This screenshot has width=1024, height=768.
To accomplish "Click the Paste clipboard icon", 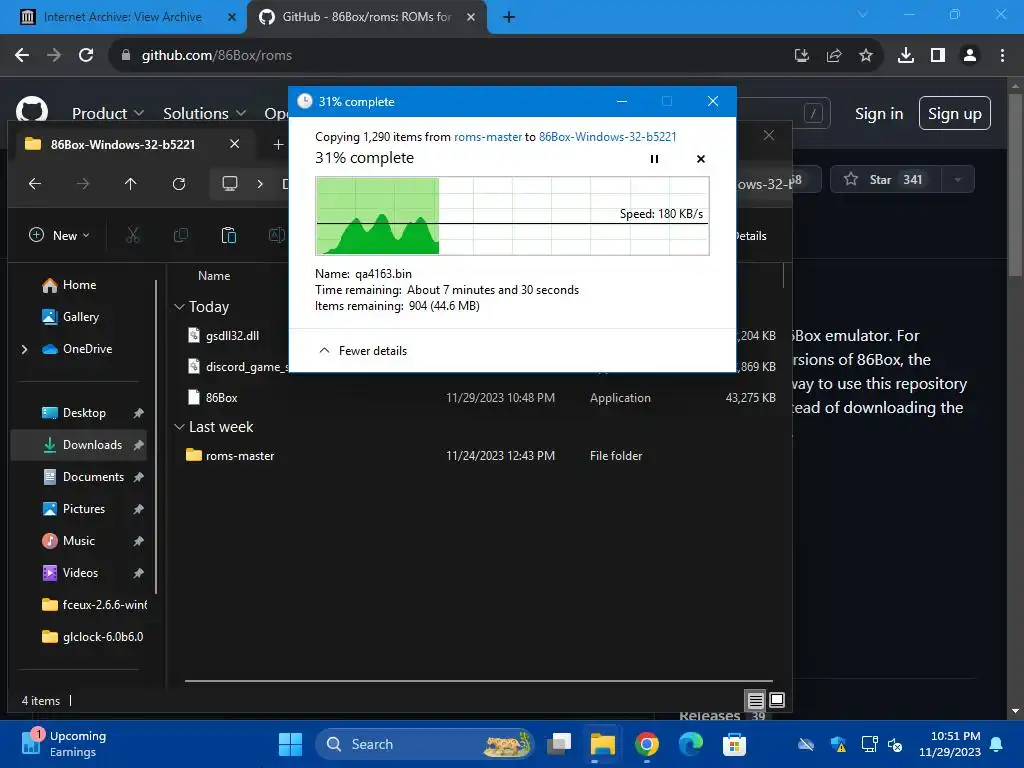I will [229, 235].
